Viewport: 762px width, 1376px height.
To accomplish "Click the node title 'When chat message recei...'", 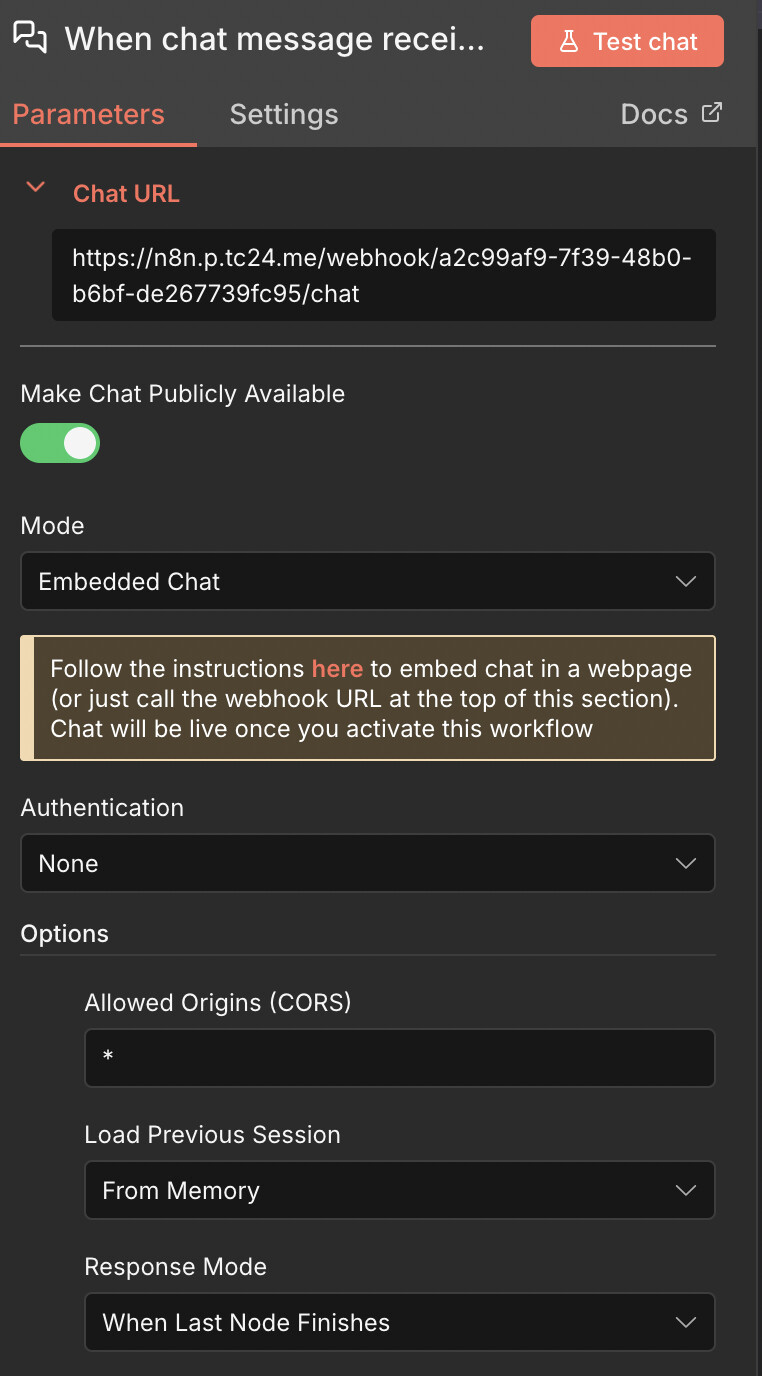I will click(274, 39).
